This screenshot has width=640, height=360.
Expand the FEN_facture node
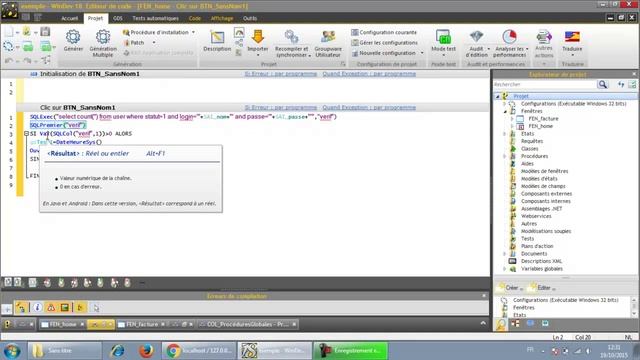(512, 119)
